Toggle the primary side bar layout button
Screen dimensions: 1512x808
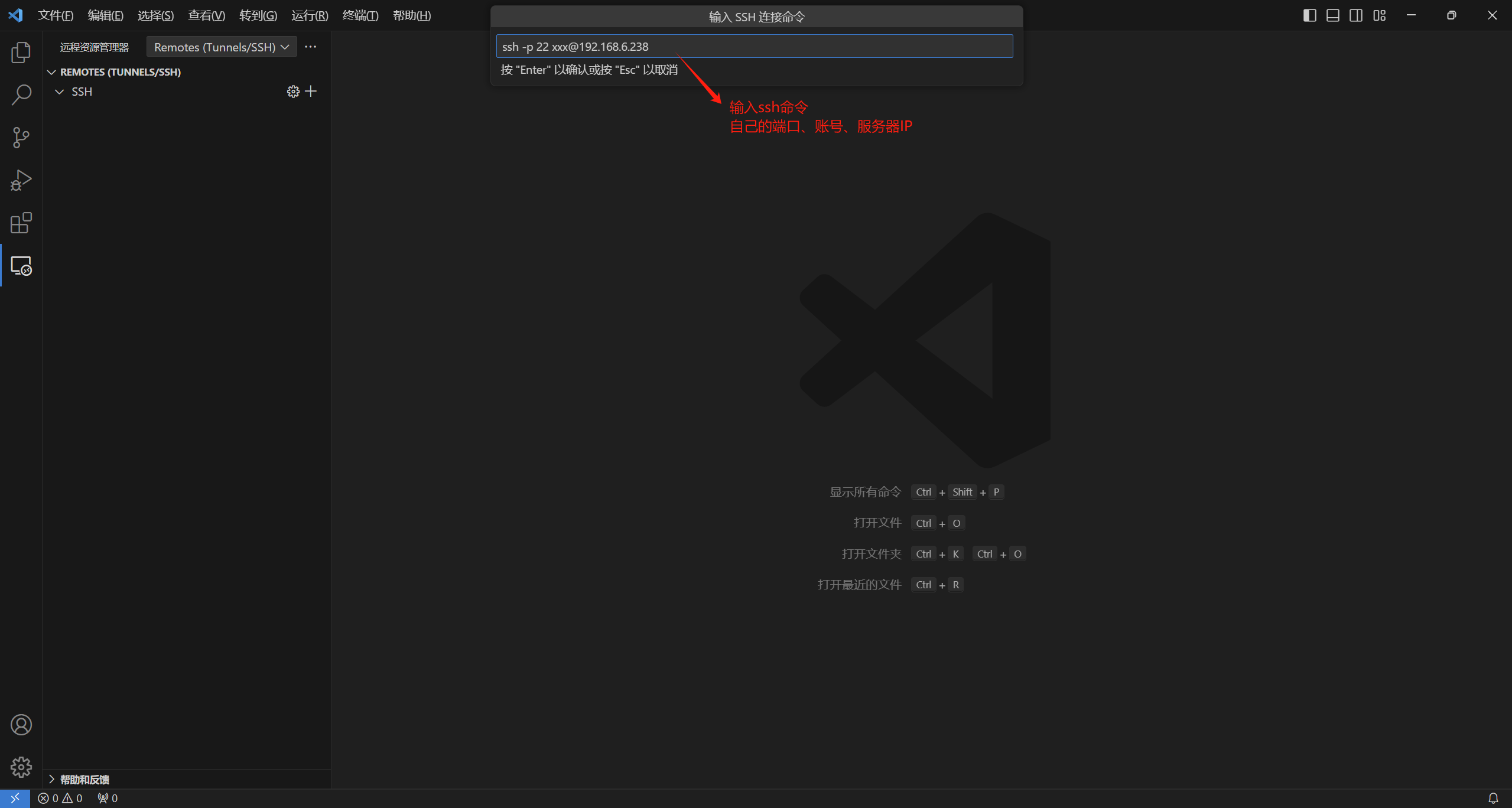(1309, 15)
